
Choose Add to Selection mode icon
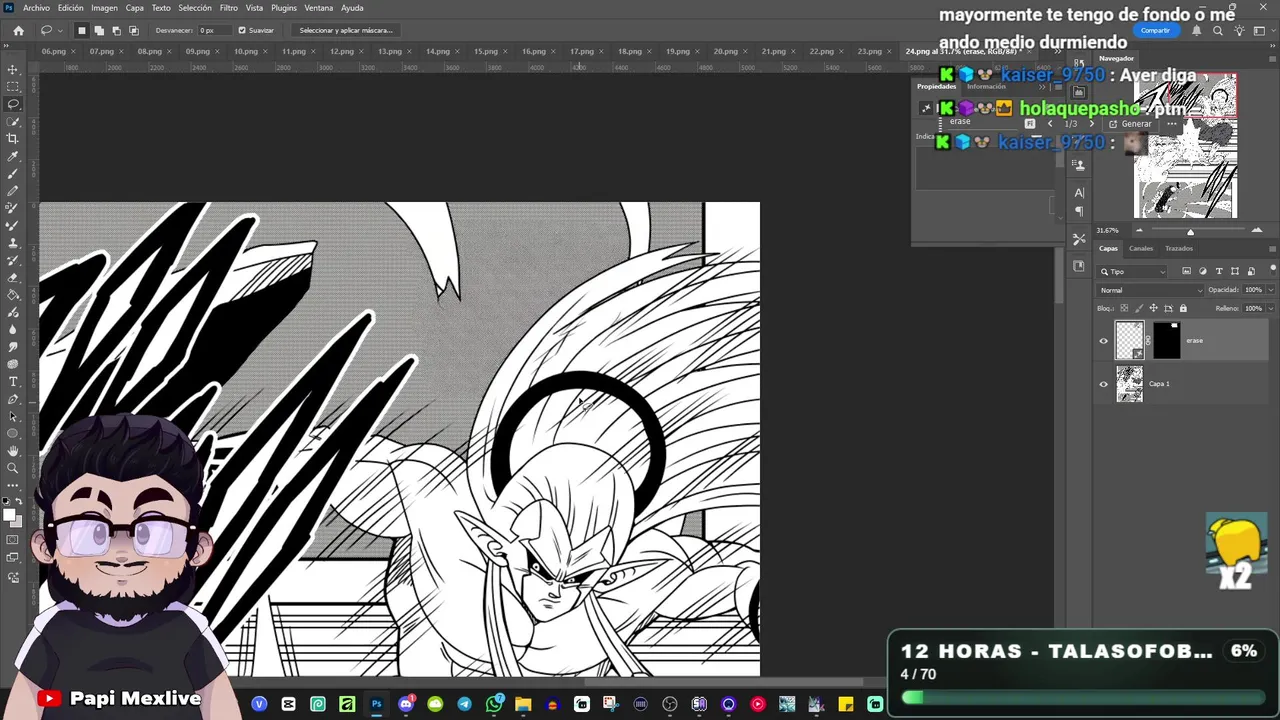pyautogui.click(x=99, y=30)
